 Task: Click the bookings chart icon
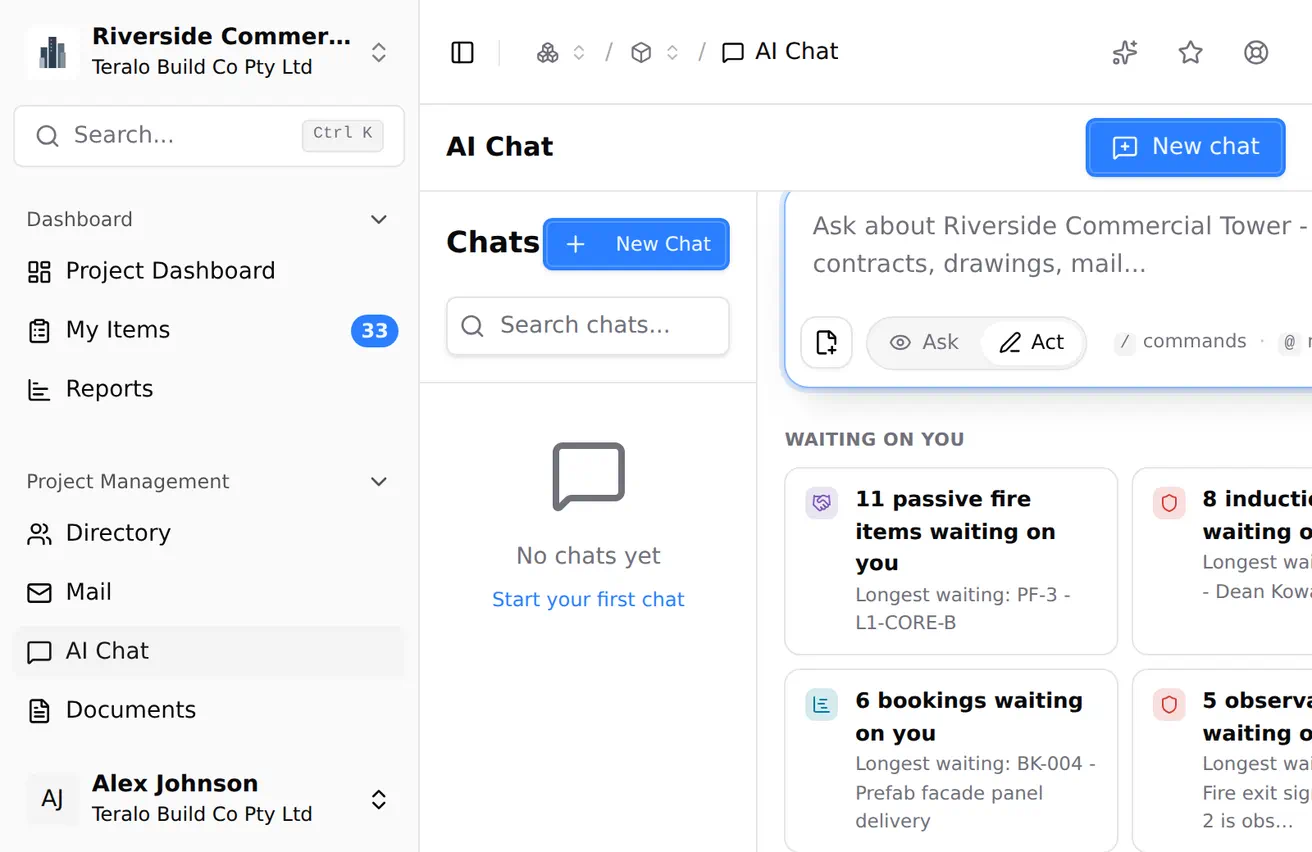pyautogui.click(x=821, y=705)
